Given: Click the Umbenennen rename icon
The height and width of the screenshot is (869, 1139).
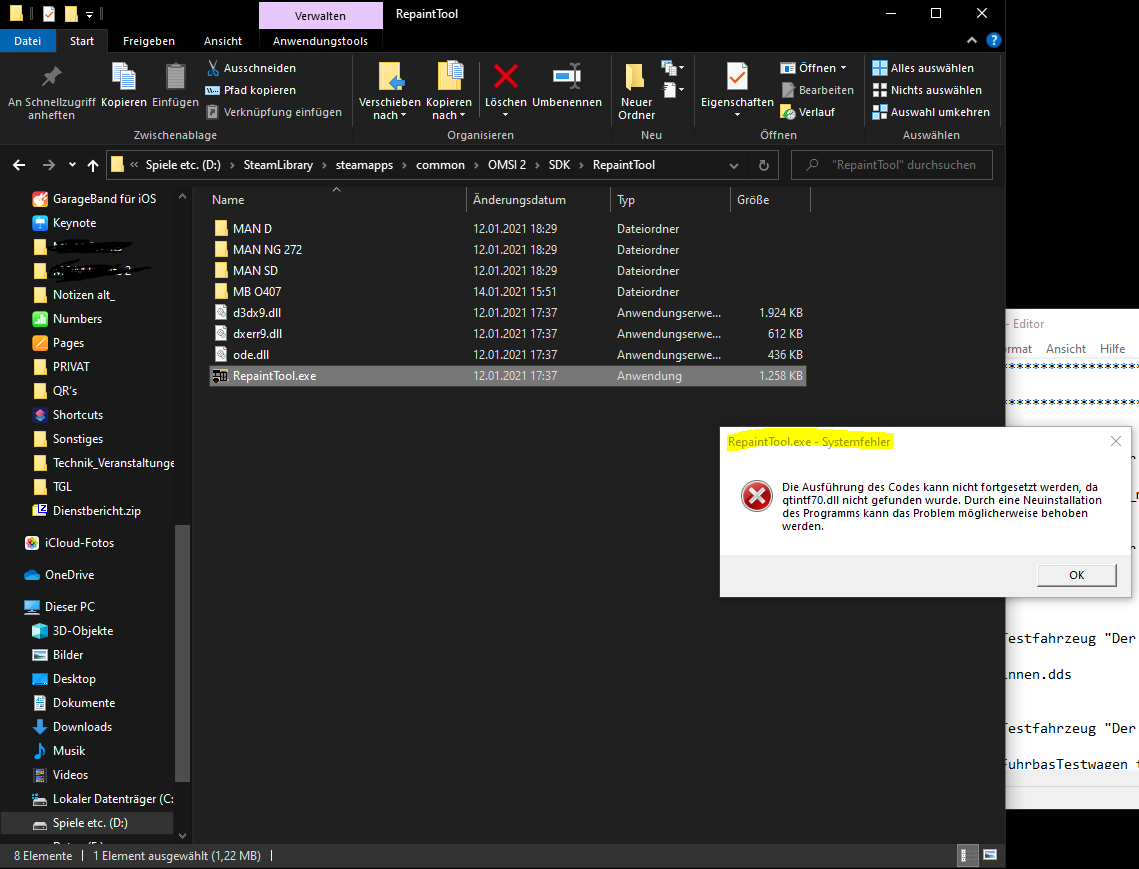Looking at the screenshot, I should 567,76.
